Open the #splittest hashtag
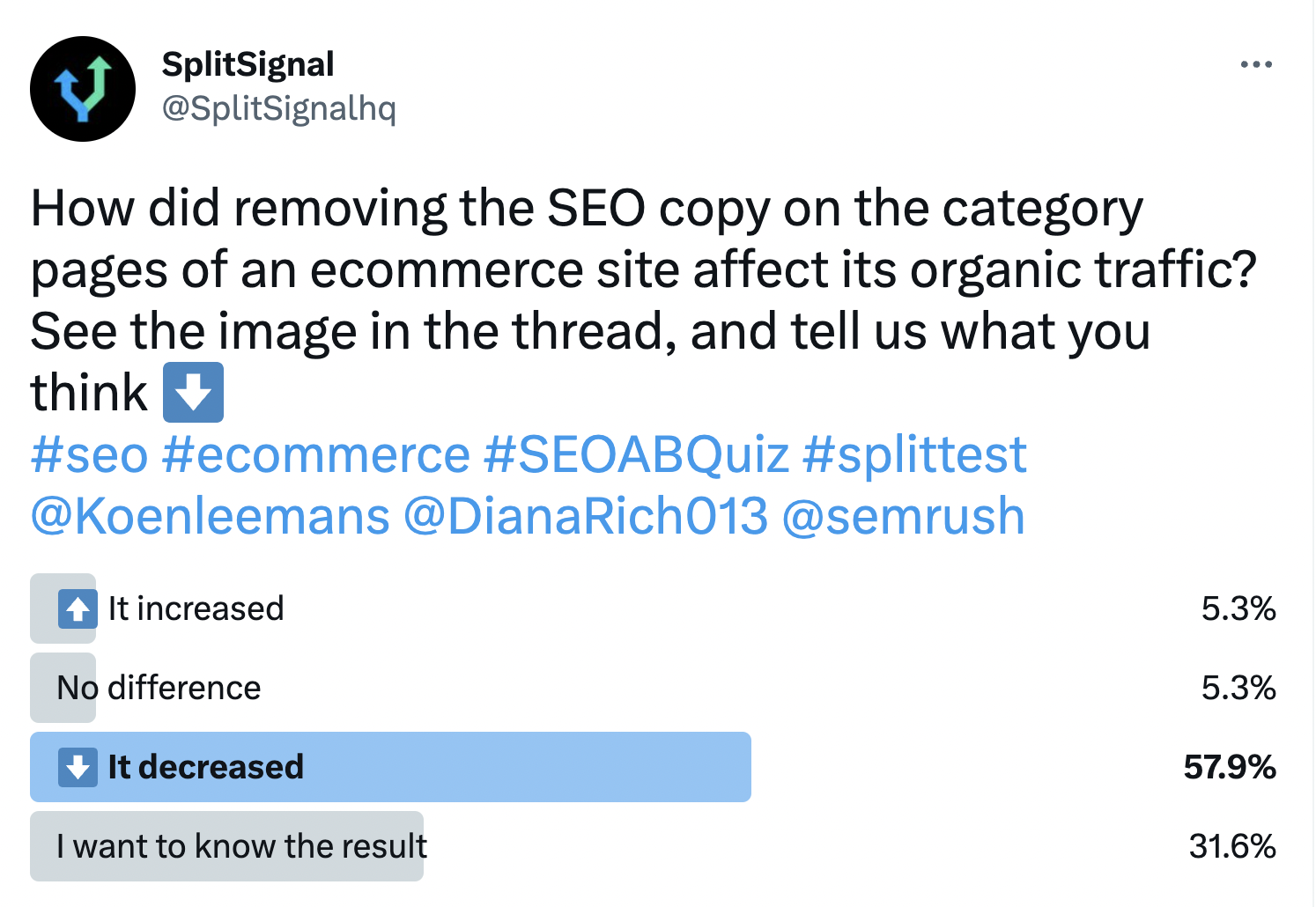 (x=914, y=454)
